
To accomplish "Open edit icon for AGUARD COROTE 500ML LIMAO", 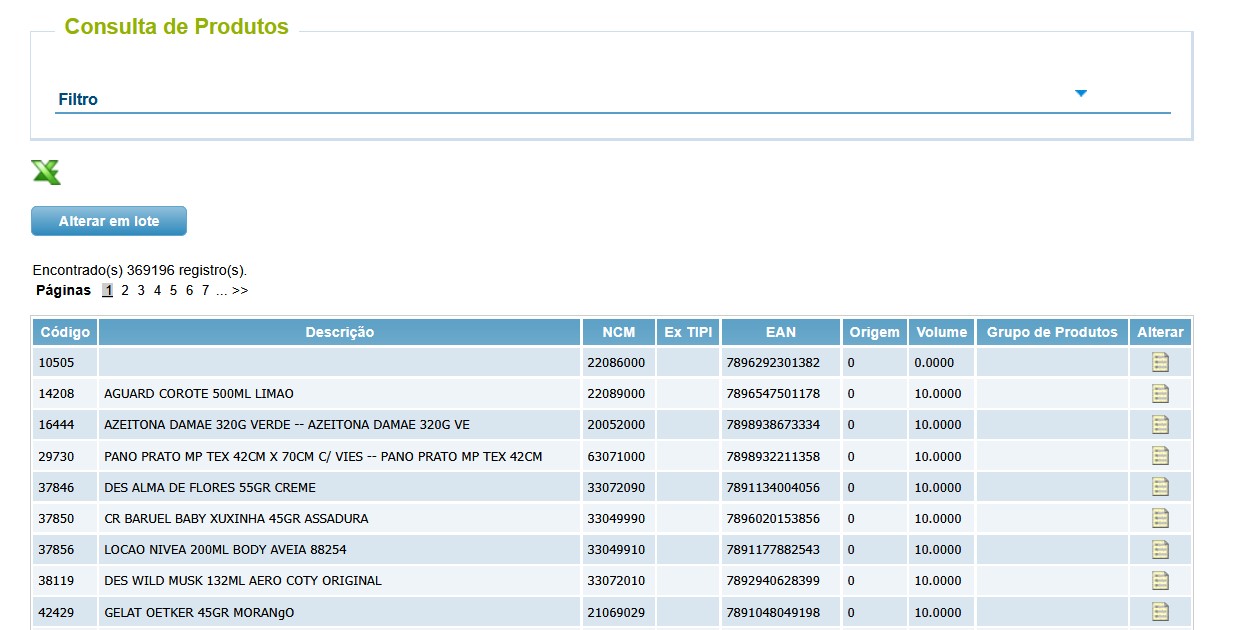I will (x=1160, y=393).
